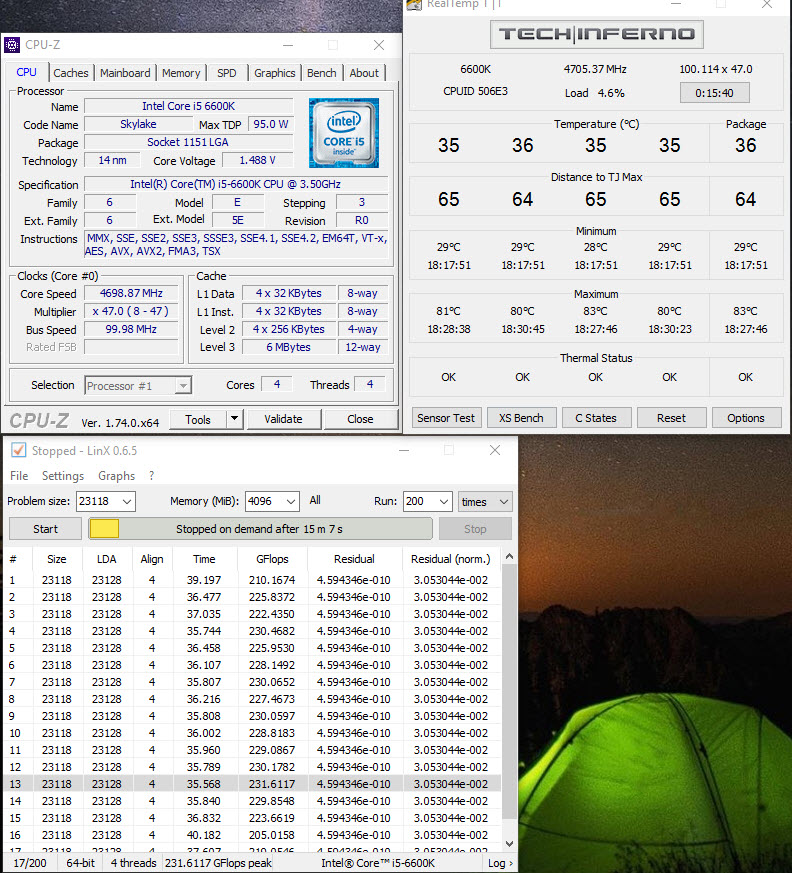Click the Start button in LinX
Viewport: 792px width, 873px height.
(x=45, y=529)
